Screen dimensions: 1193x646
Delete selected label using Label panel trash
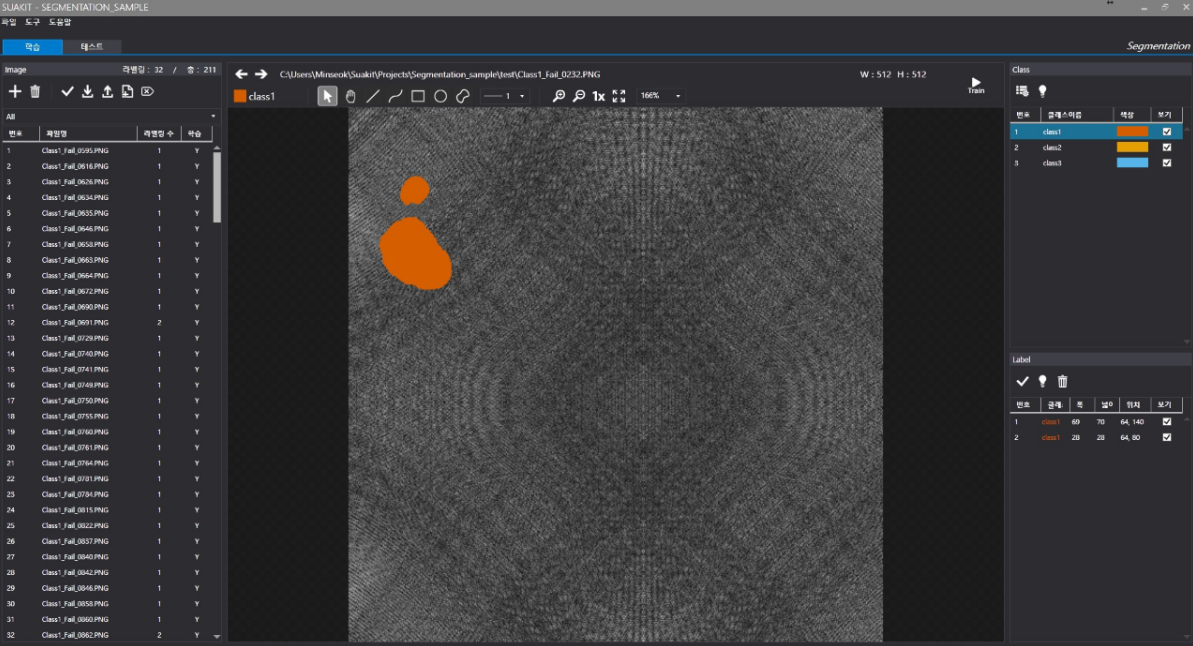point(1063,381)
